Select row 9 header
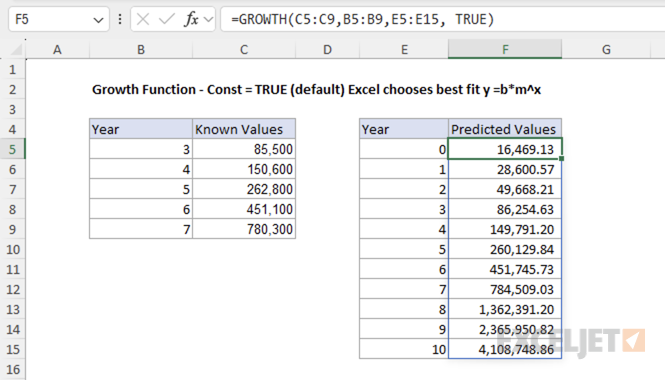 pos(12,229)
